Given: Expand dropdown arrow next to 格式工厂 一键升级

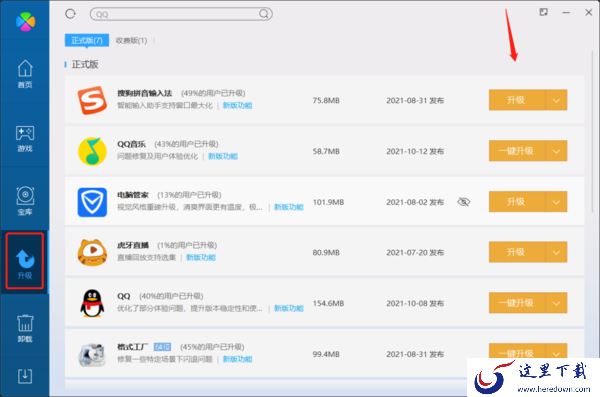Looking at the screenshot, I should tap(556, 352).
